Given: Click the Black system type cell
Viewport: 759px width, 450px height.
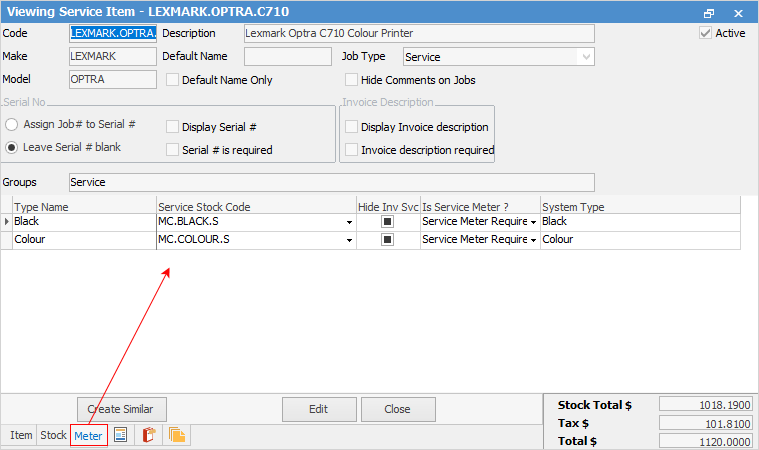Looking at the screenshot, I should [640, 222].
